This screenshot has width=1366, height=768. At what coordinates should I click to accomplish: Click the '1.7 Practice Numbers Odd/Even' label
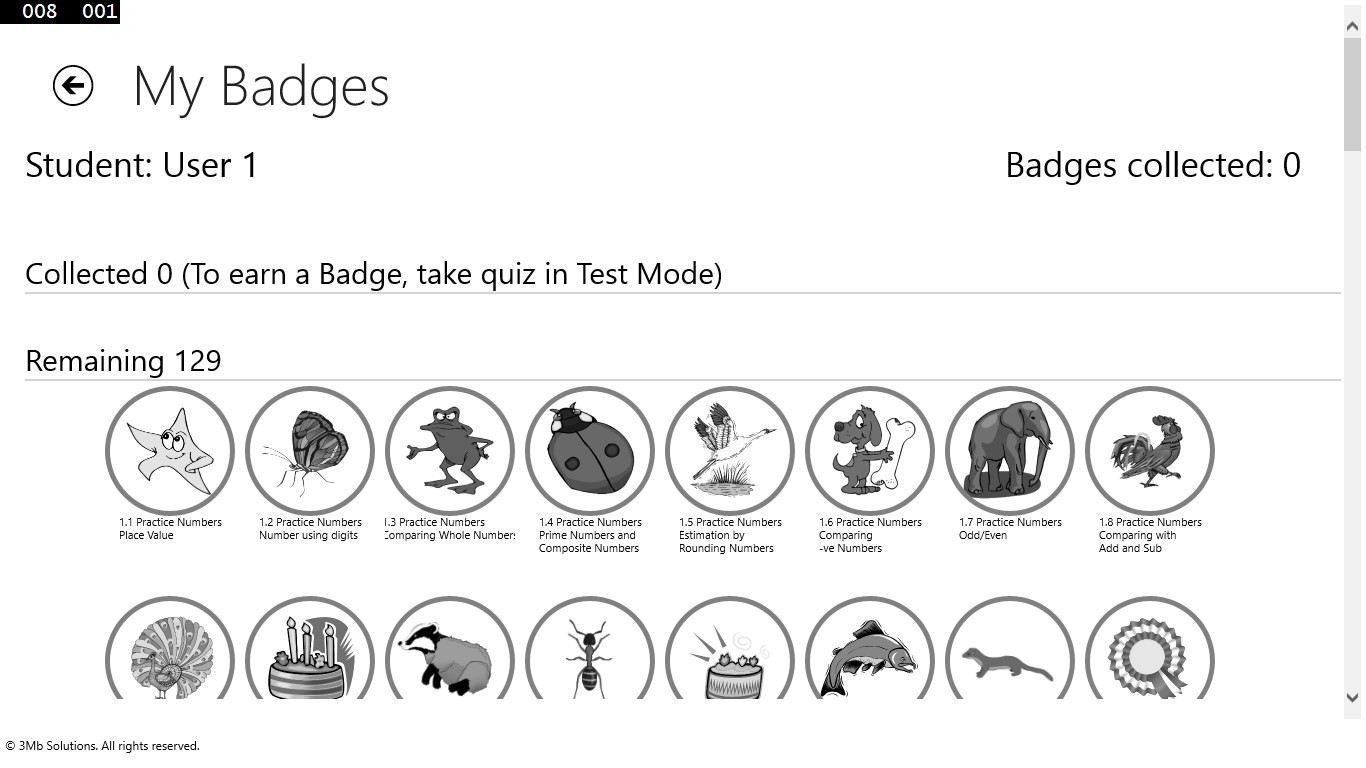coord(1010,529)
